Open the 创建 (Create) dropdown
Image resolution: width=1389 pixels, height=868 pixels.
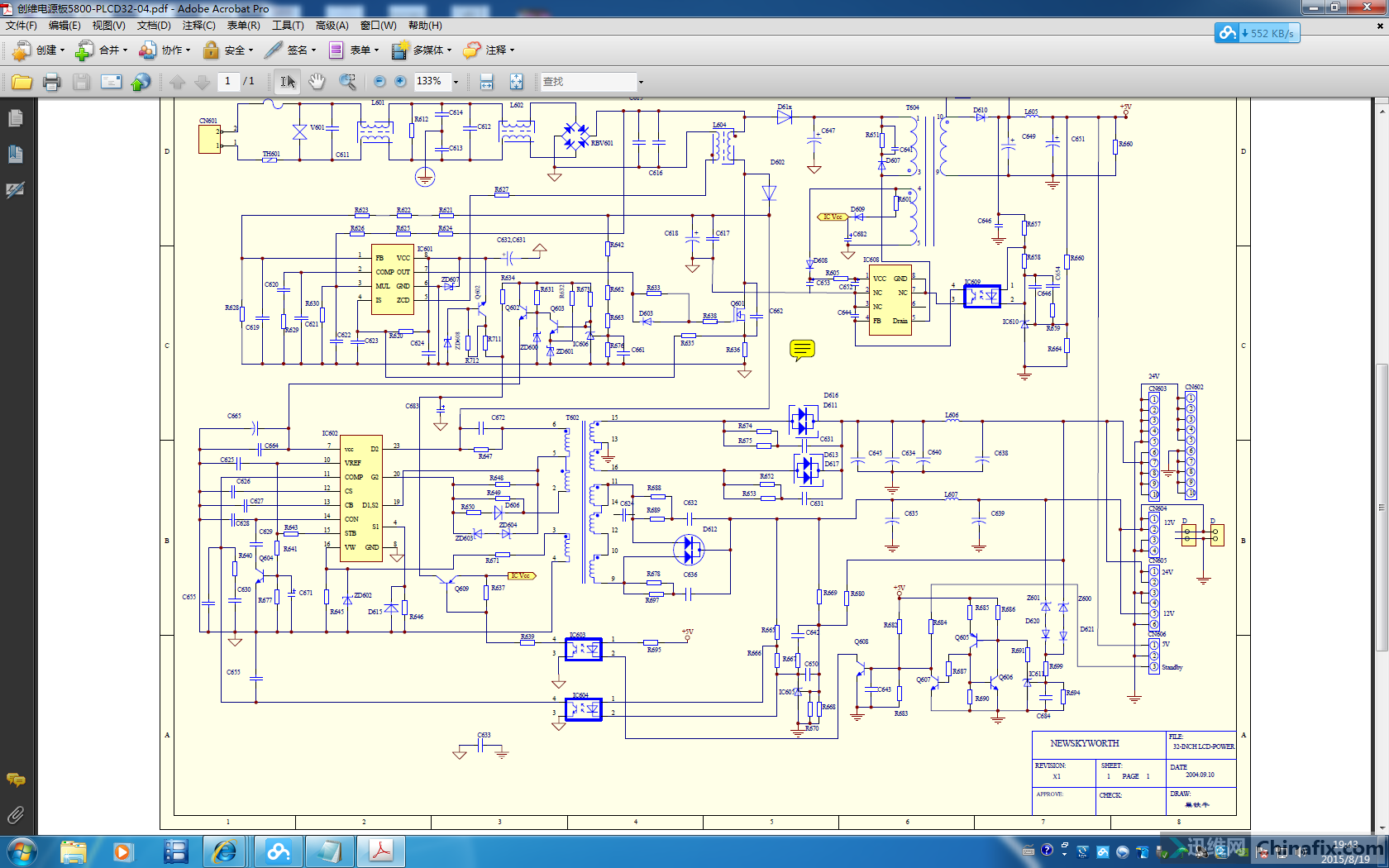(38, 50)
